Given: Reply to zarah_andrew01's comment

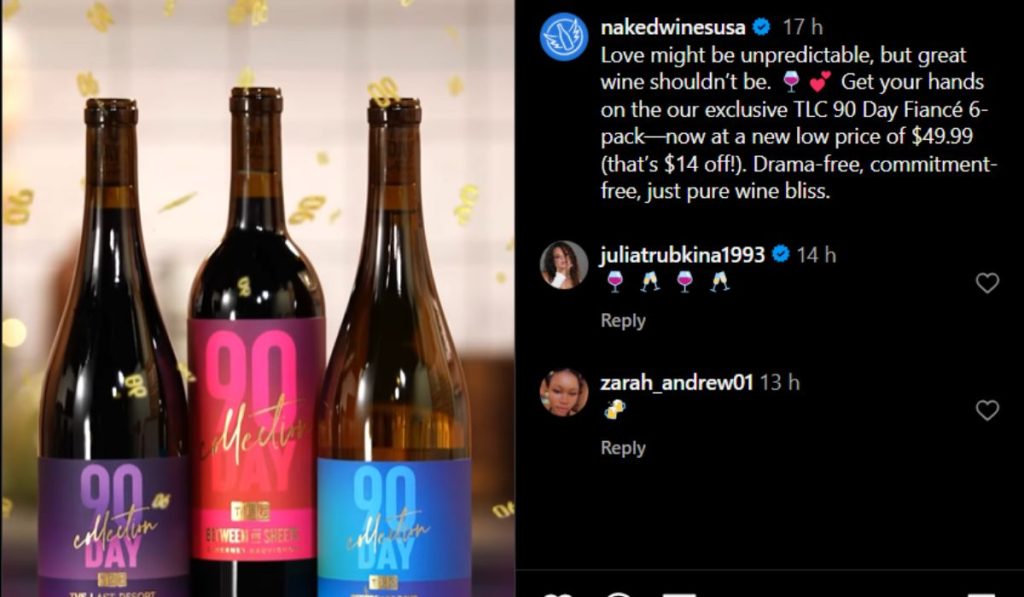Looking at the screenshot, I should 623,448.
